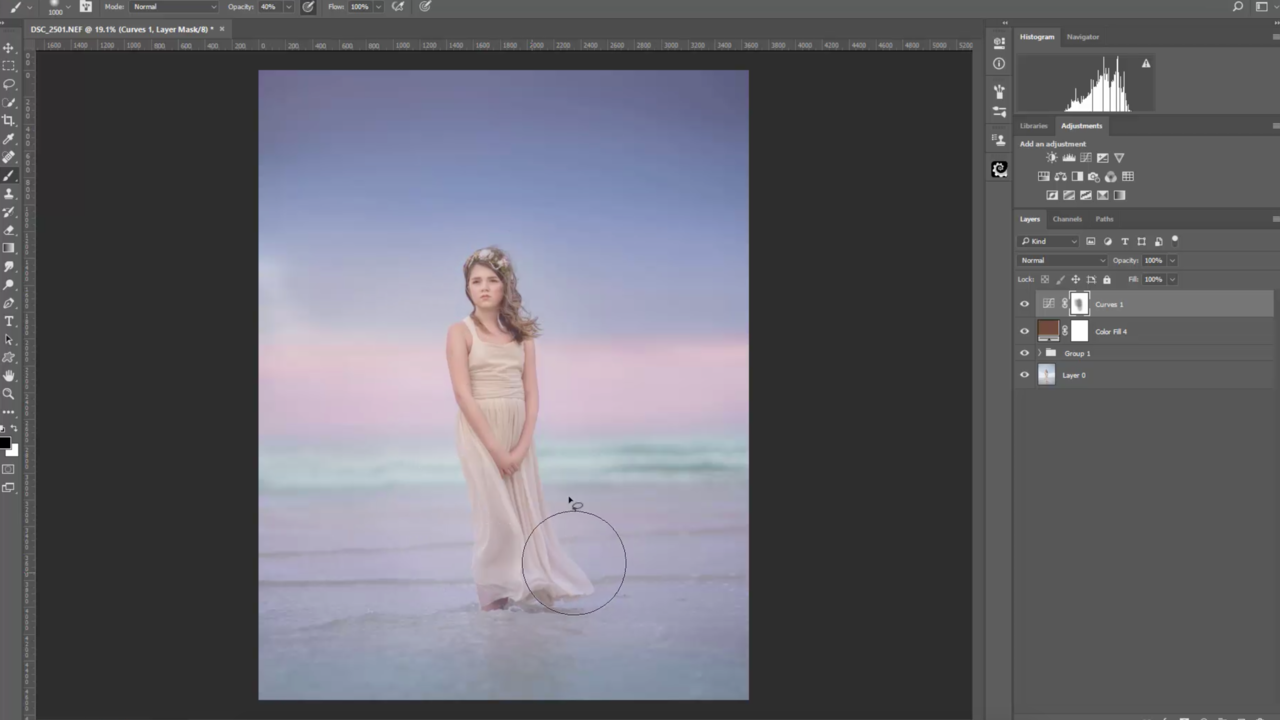Open the layer Kind filter dropdown

1049,241
